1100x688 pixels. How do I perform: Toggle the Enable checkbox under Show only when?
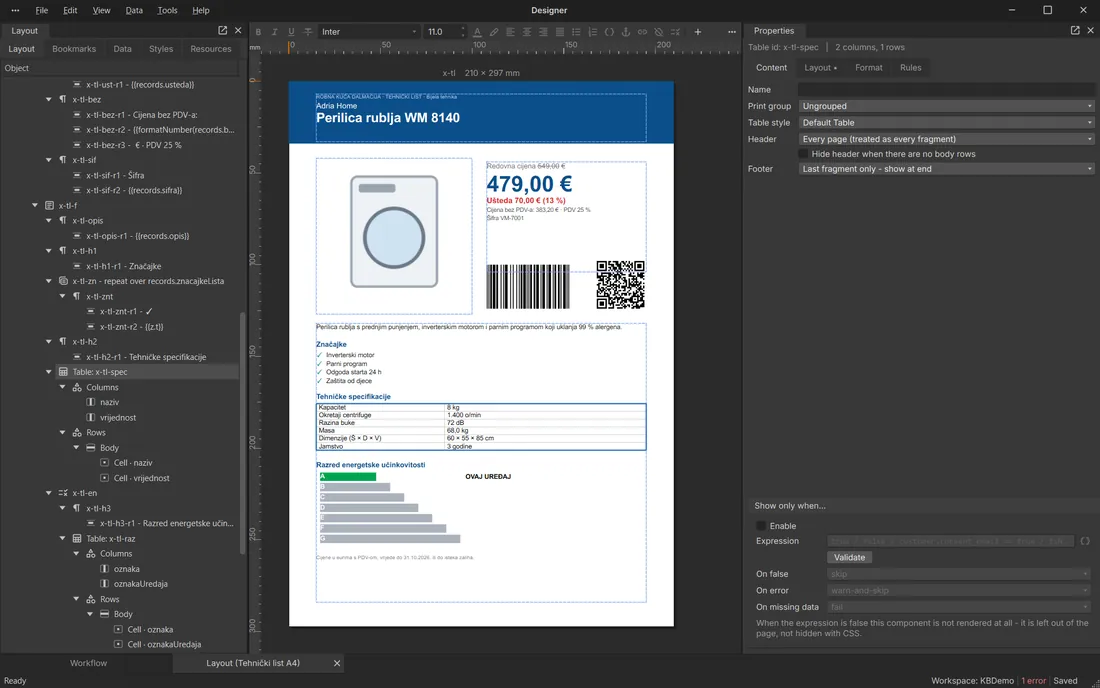click(x=760, y=525)
